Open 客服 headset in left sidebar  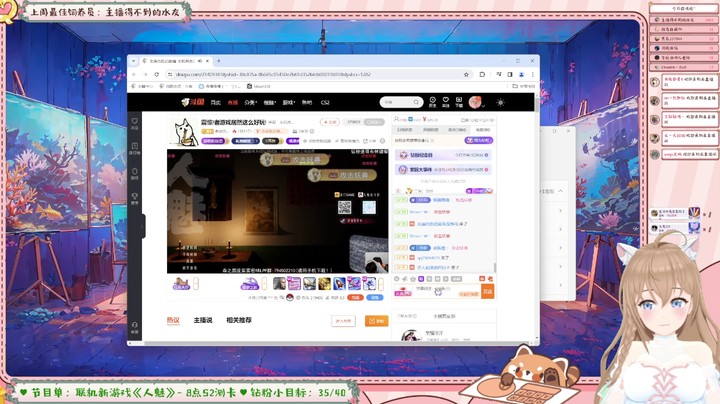[135, 327]
